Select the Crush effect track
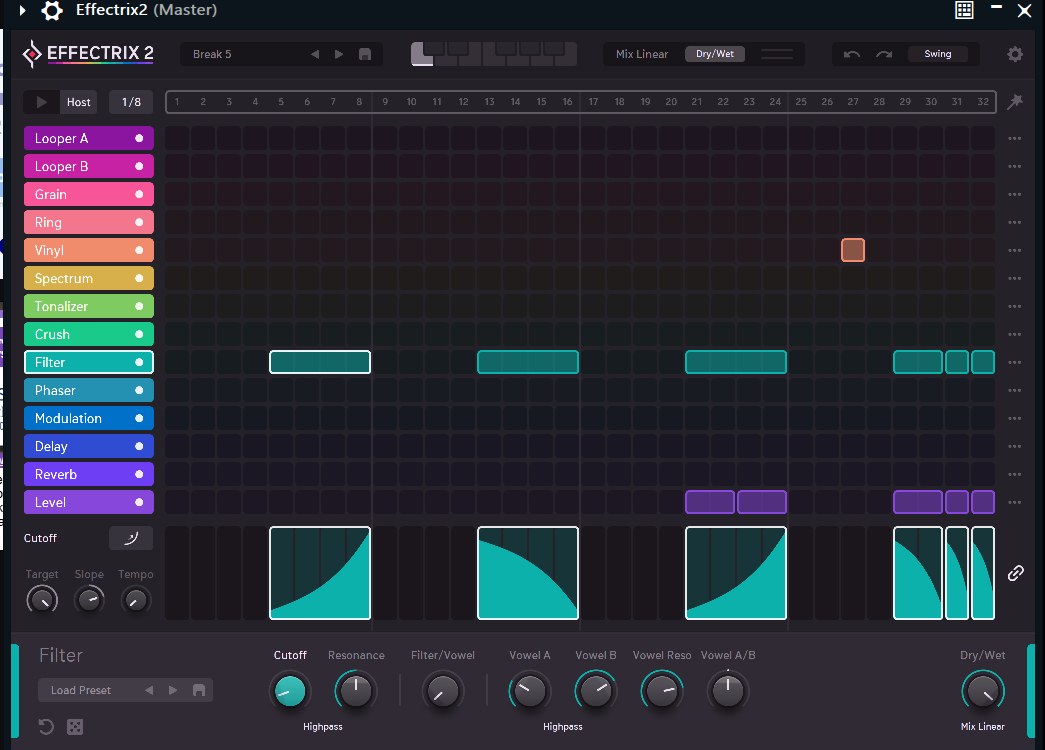1045x750 pixels. pyautogui.click(x=89, y=335)
